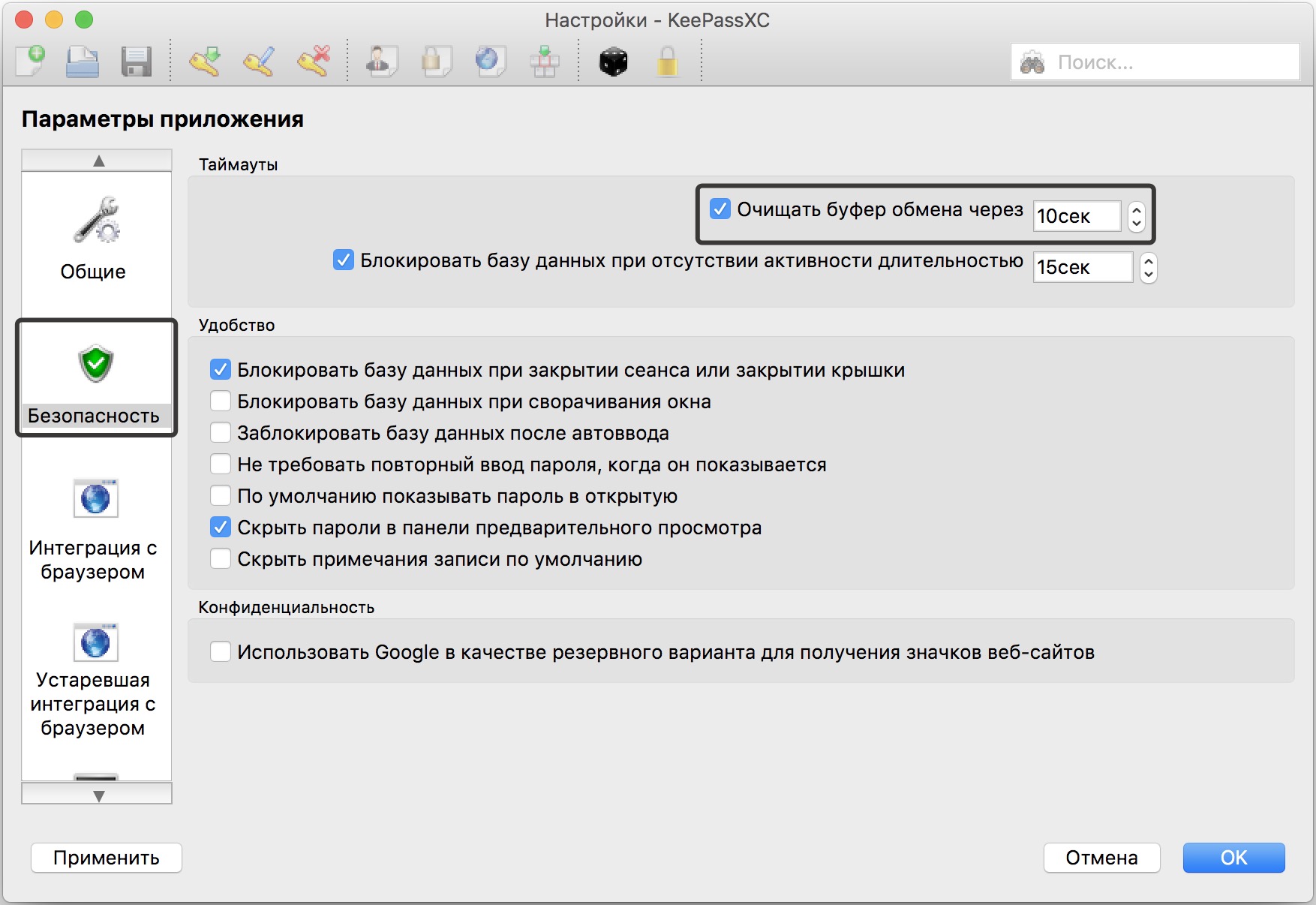Enable Заблокировать базу данных после автоввода

[x=221, y=432]
